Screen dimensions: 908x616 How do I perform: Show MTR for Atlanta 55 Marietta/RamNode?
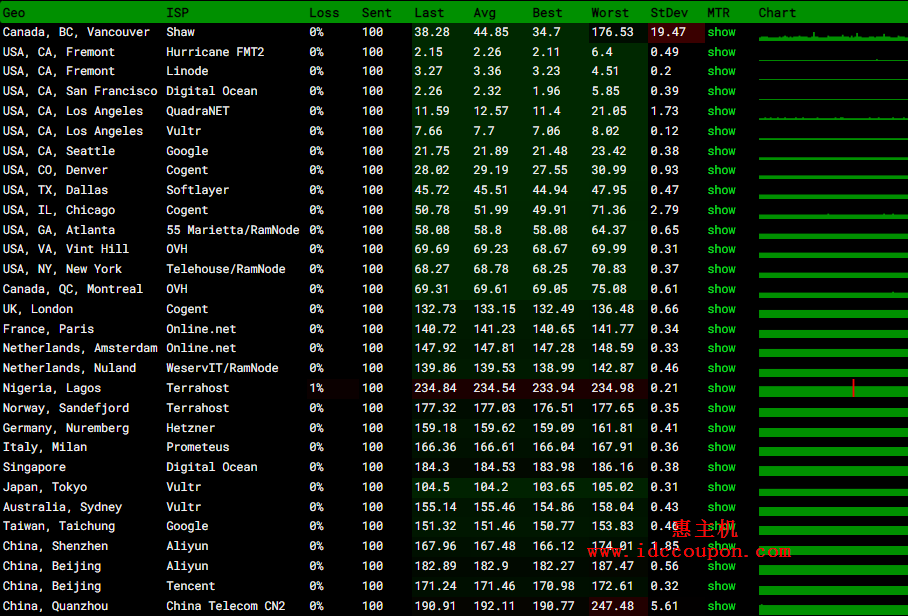pos(722,230)
